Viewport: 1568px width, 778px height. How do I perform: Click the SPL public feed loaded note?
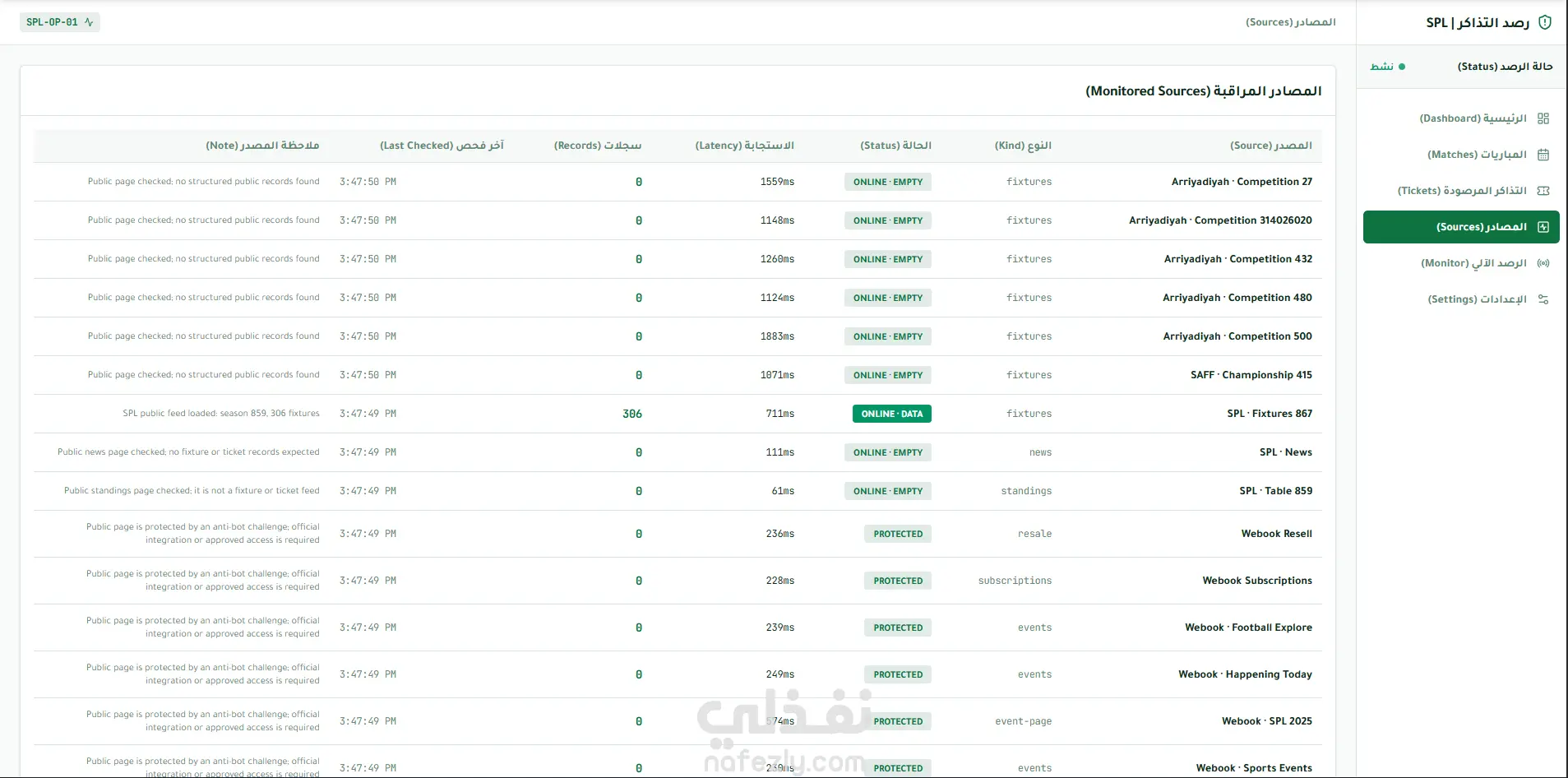pos(221,414)
